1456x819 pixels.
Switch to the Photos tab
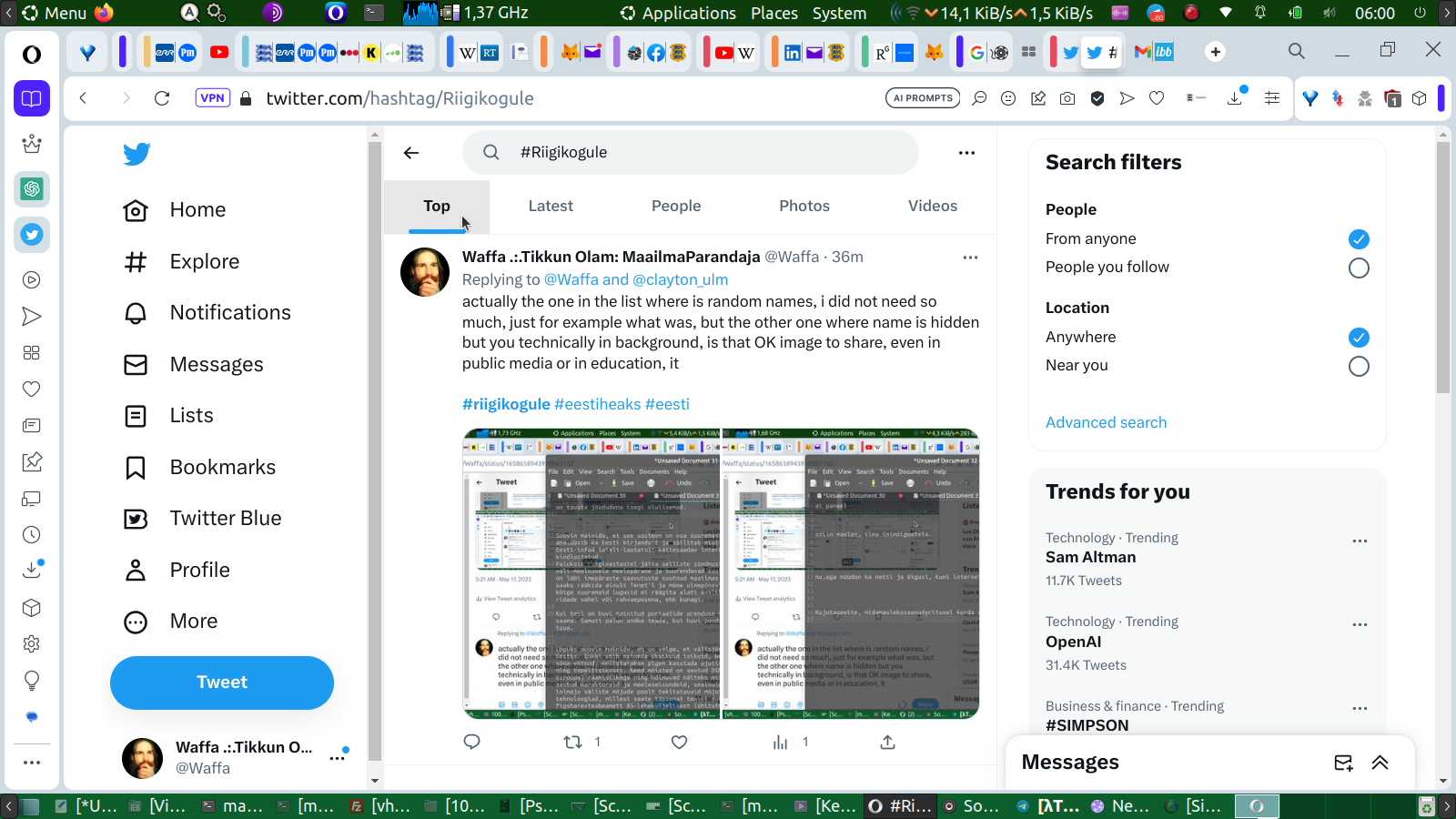tap(804, 207)
